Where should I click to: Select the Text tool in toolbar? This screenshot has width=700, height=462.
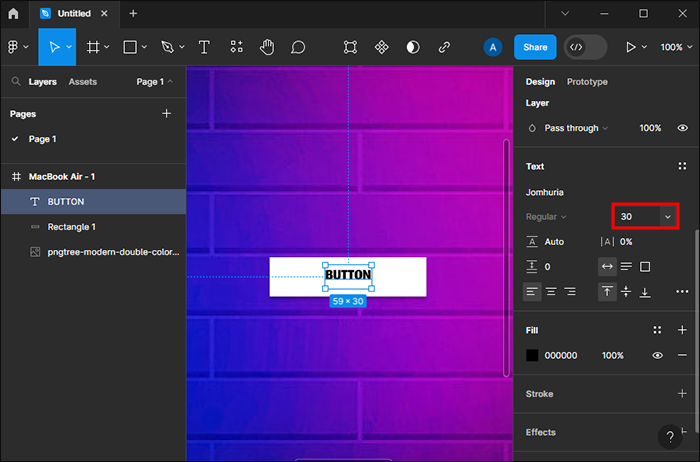(204, 47)
